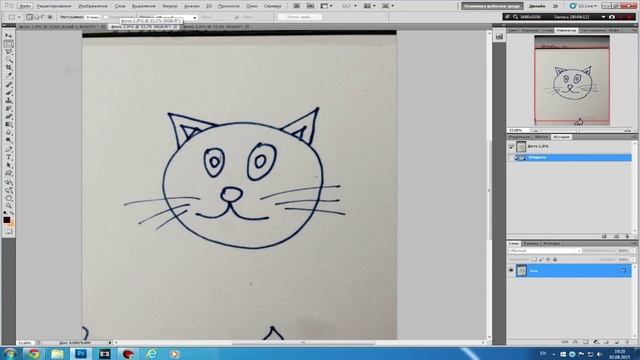Create new snapshot in History panel

pyautogui.click(x=616, y=236)
